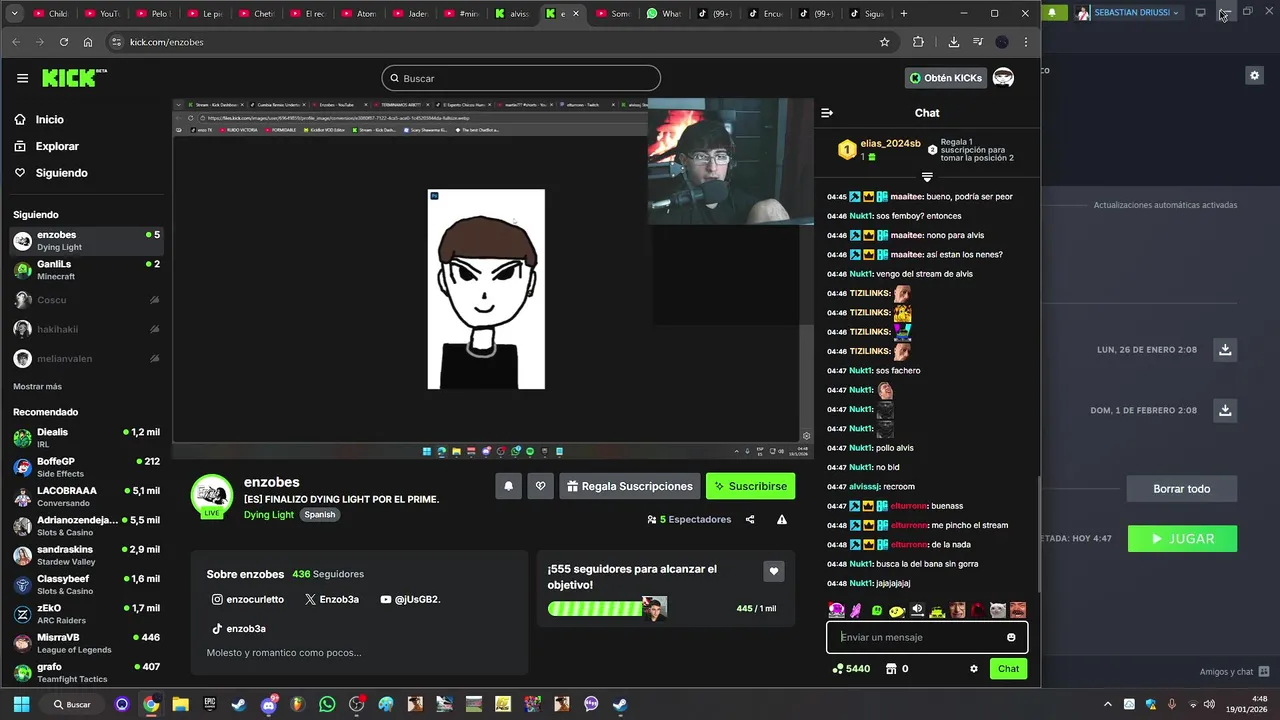
Task: Open the Chrome tab search dropdown
Action: (x=14, y=14)
